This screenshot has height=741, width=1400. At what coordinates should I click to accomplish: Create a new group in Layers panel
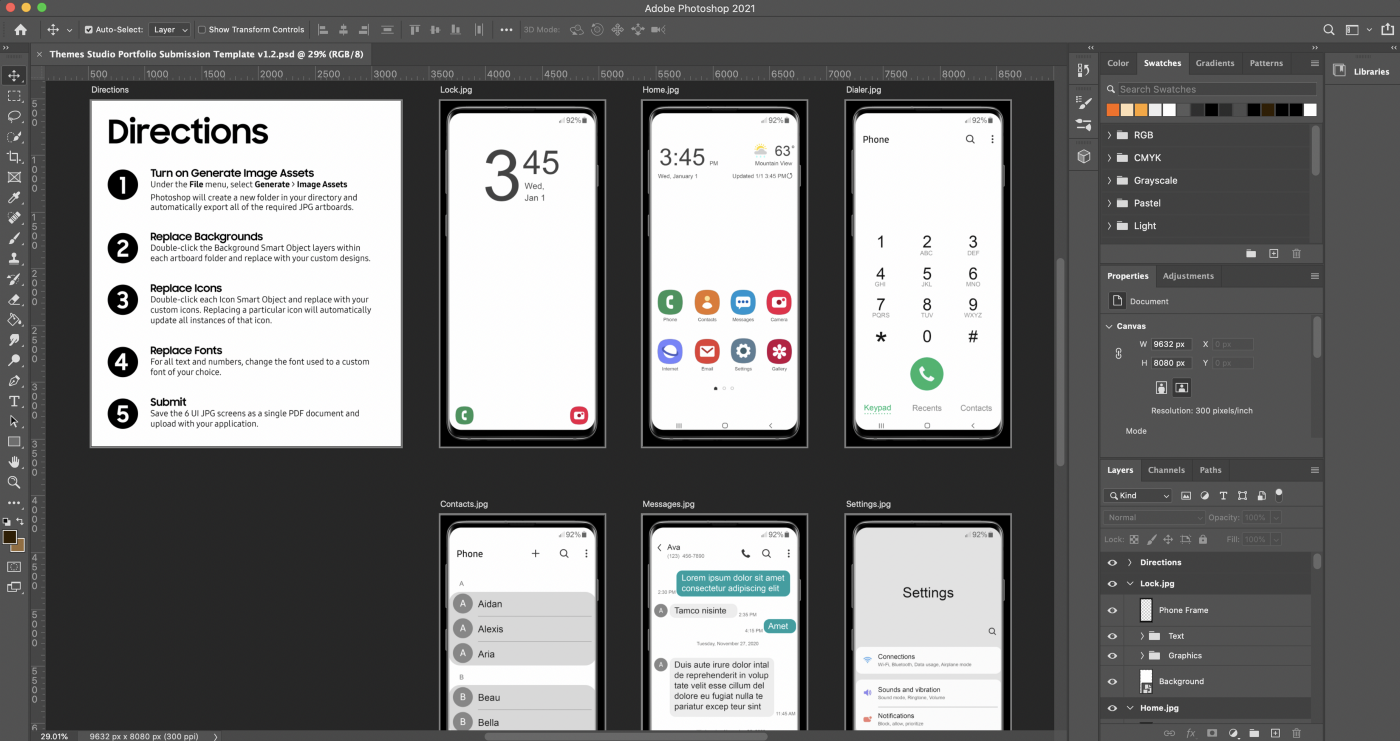[1254, 733]
